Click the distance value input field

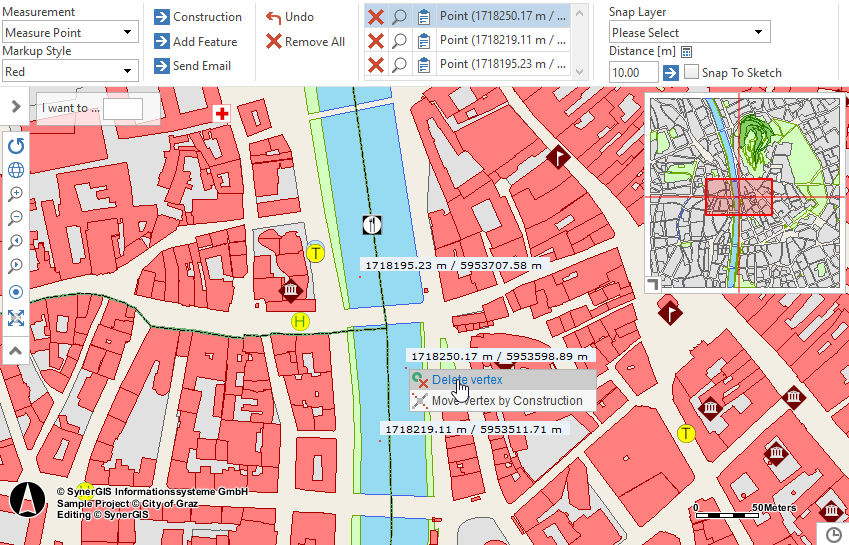633,72
